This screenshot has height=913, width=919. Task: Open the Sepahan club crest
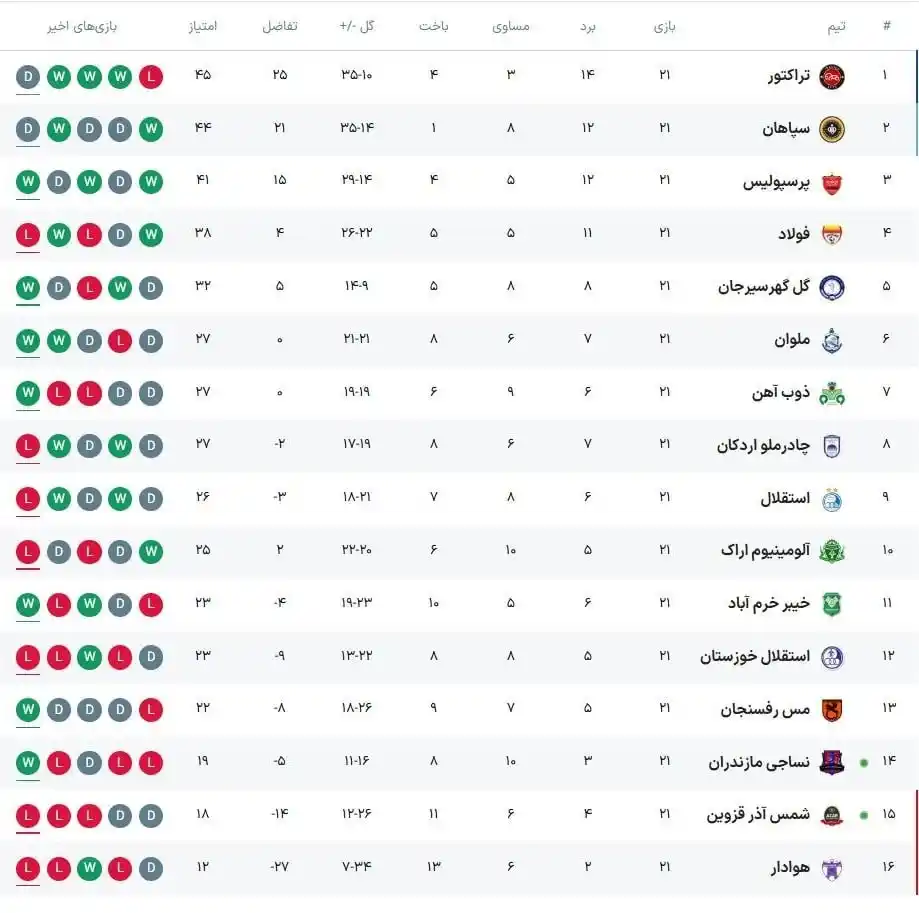click(831, 129)
